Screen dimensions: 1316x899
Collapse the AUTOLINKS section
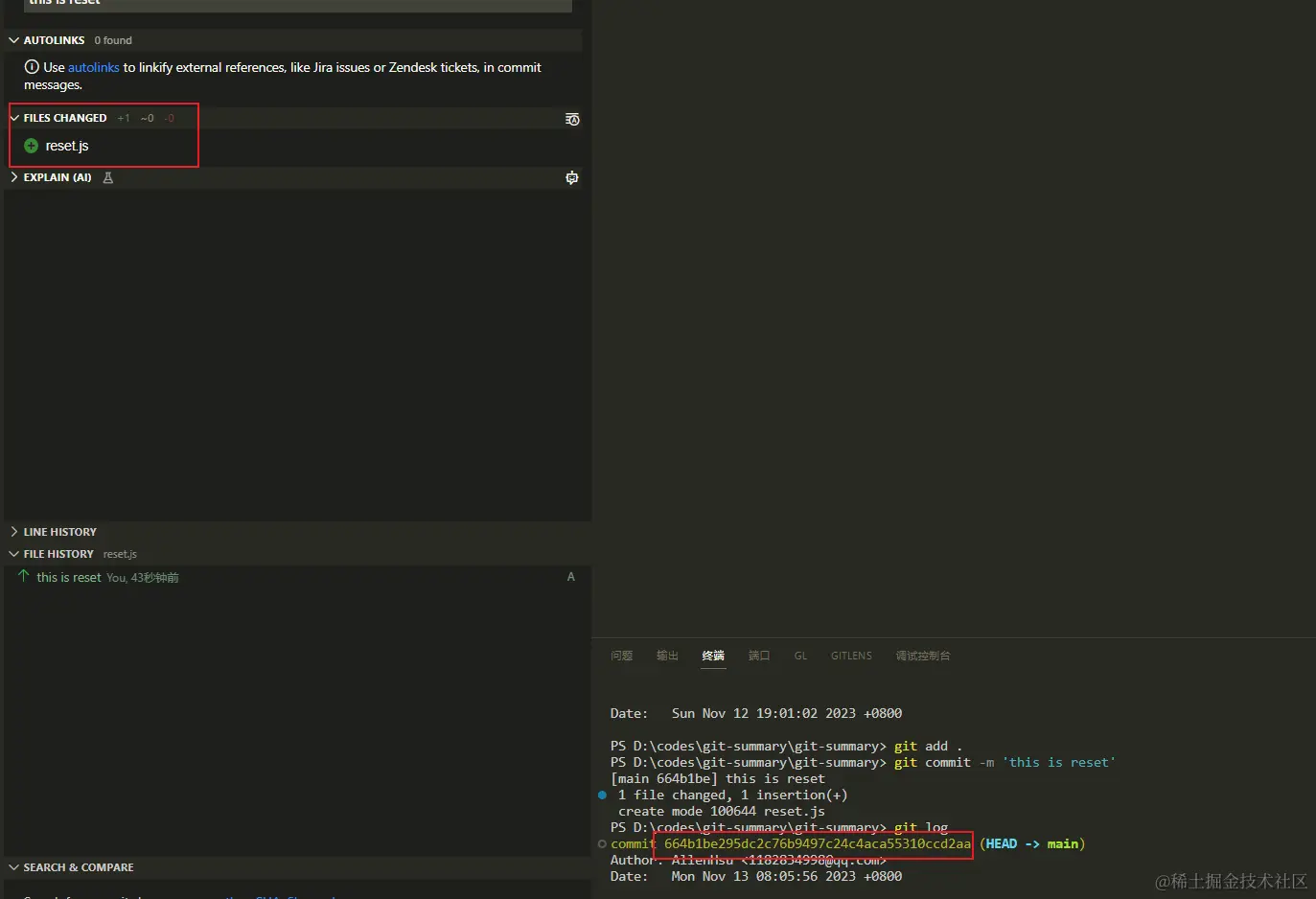pos(14,40)
